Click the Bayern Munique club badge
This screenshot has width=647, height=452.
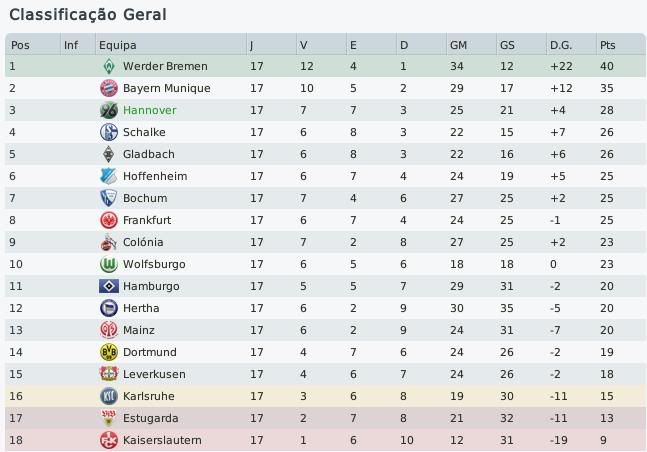pos(108,89)
